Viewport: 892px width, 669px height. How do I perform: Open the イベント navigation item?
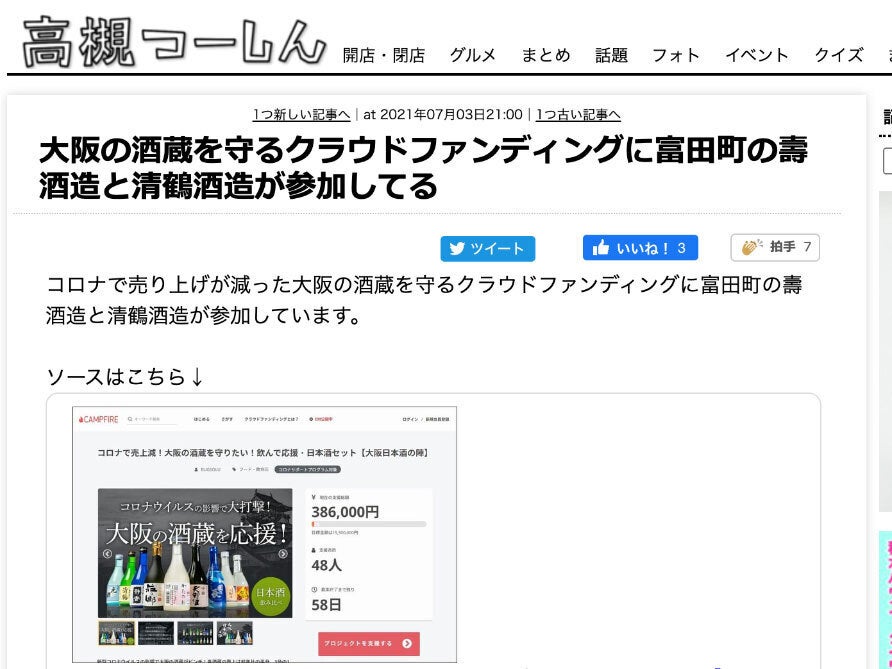756,56
